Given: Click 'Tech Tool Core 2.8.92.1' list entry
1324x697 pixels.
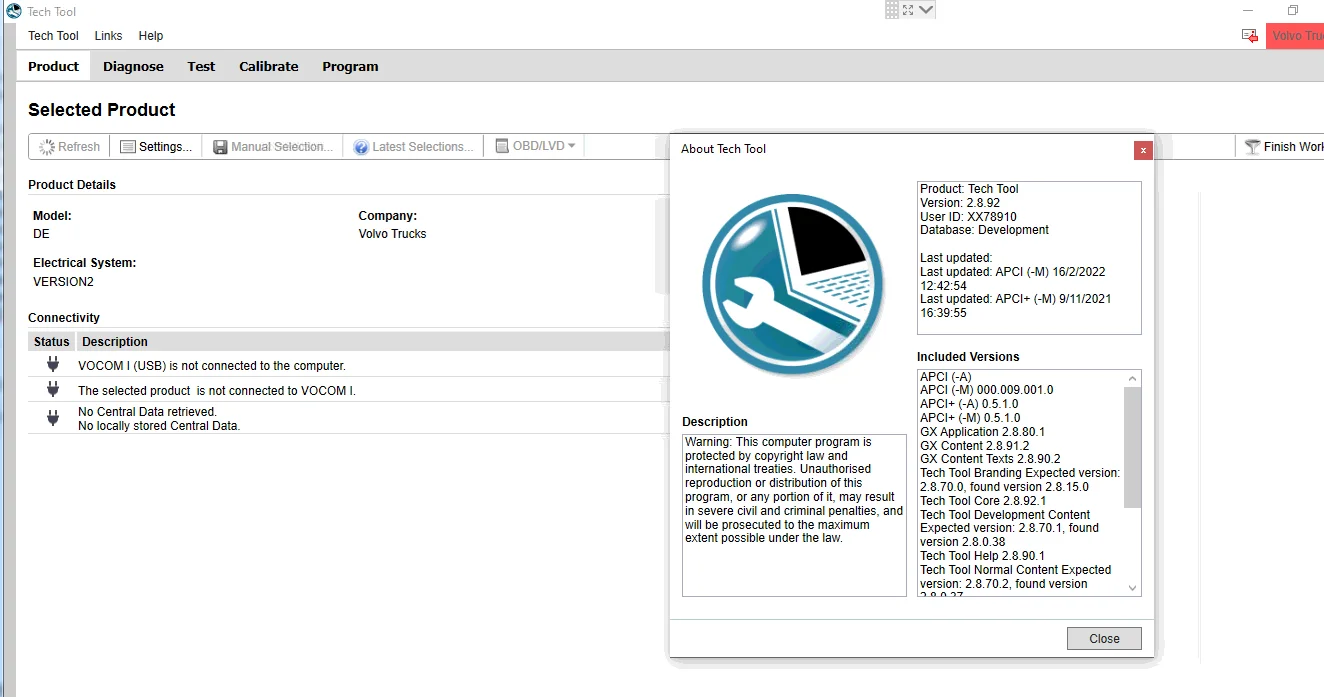Looking at the screenshot, I should coord(983,501).
